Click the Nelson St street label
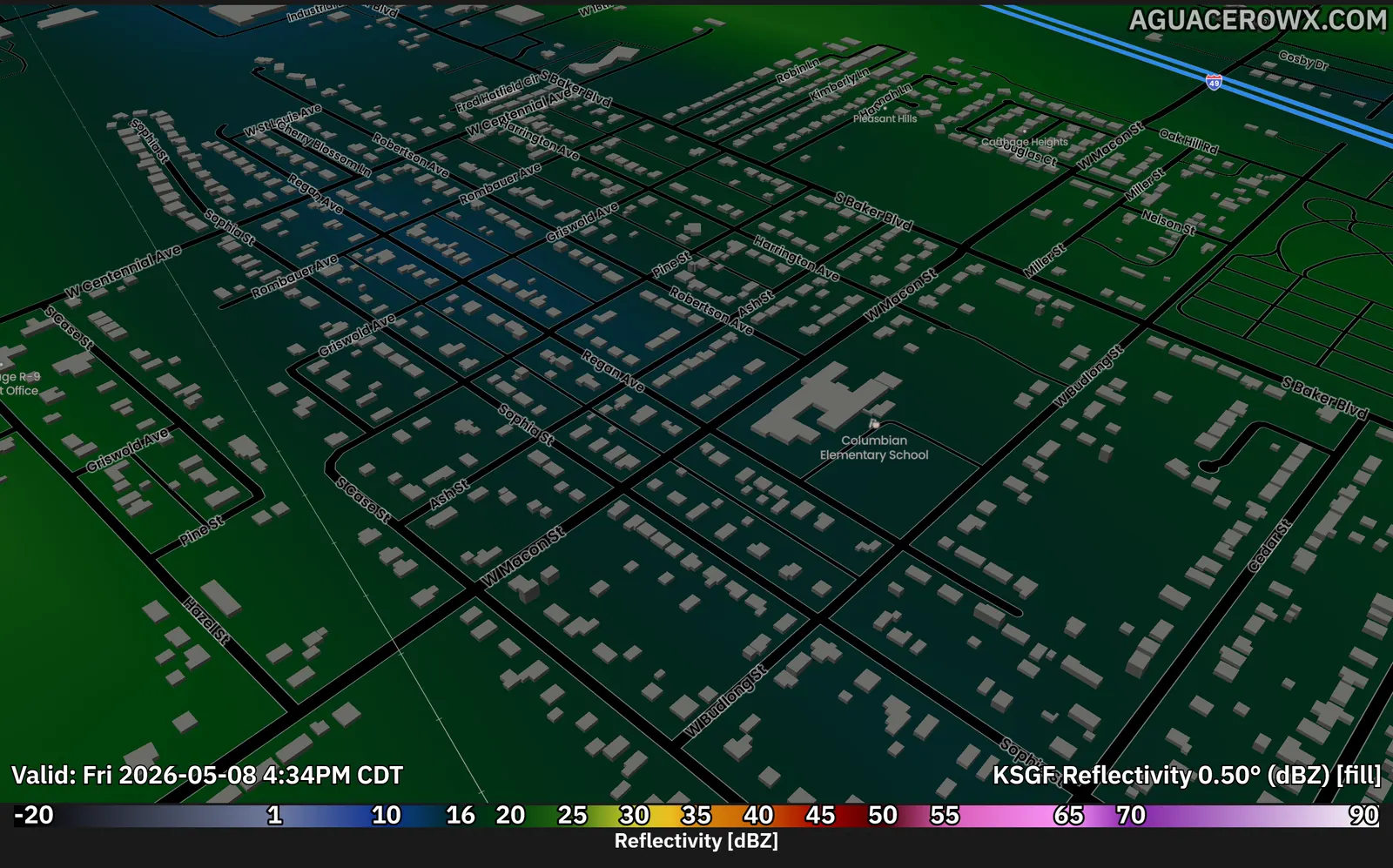1393x868 pixels. coord(1168,222)
